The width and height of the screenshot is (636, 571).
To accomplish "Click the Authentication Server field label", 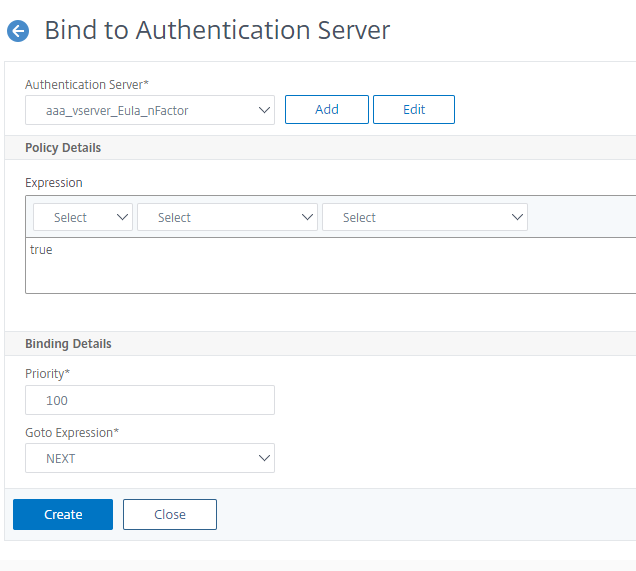I will (x=87, y=84).
